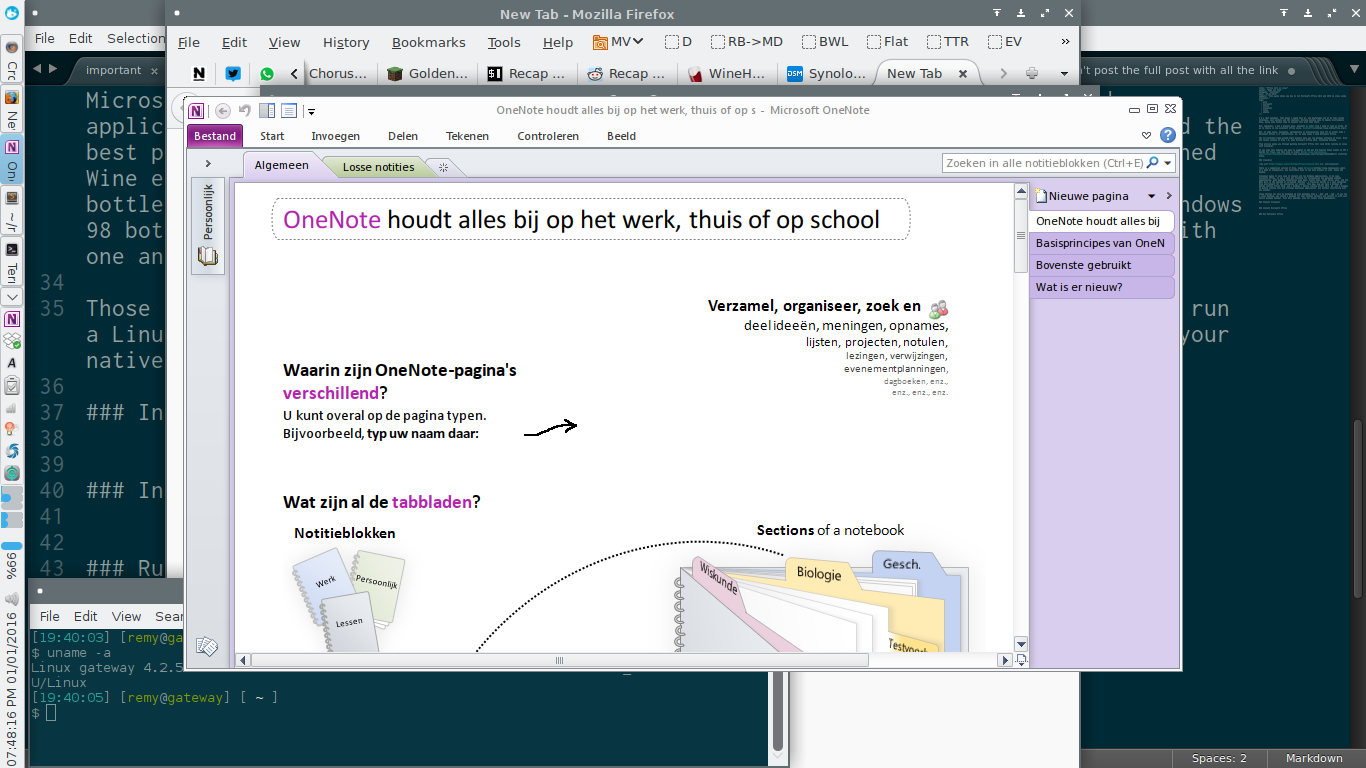Viewport: 1366px width, 768px height.
Task: Click the OneNote vertical scroll down arrow
Action: 1021,644
